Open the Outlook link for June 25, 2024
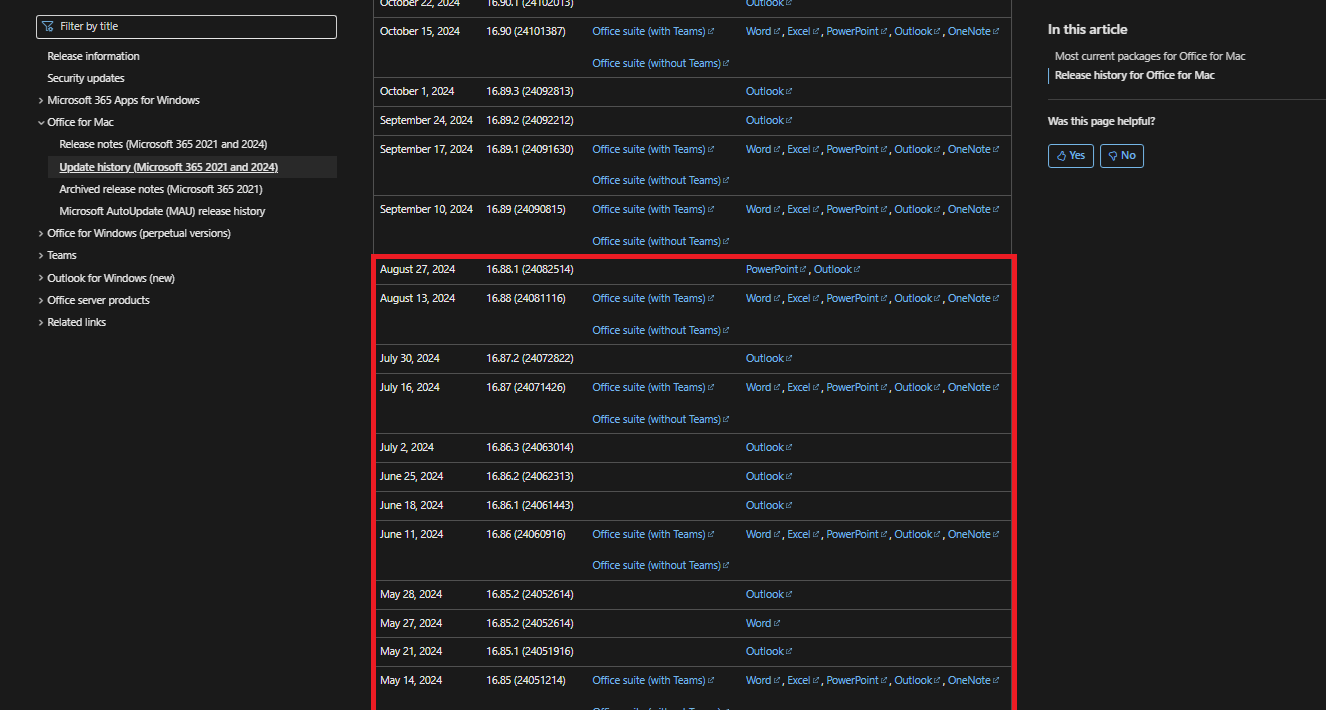This screenshot has width=1326, height=710. point(769,476)
